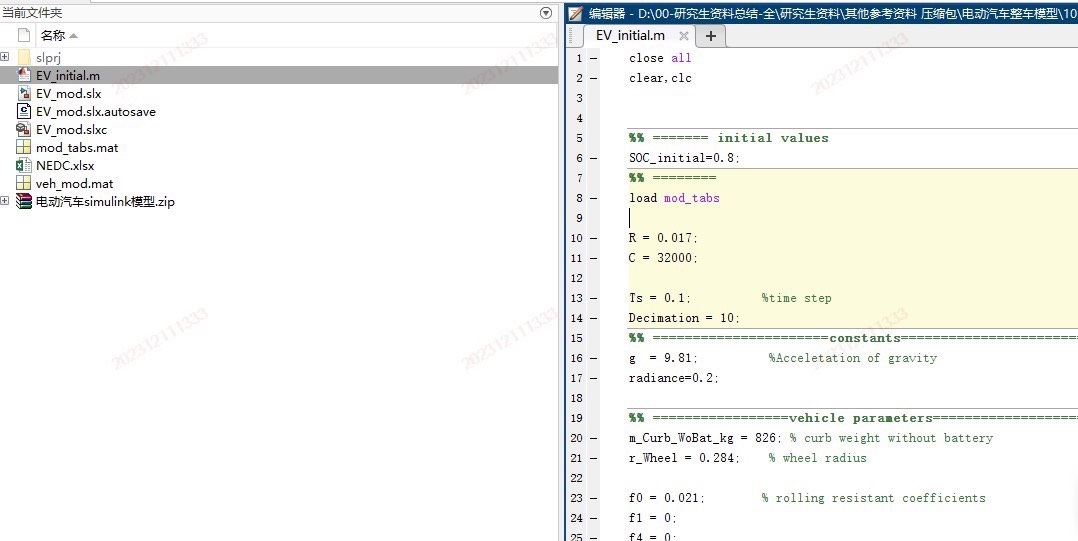Click the 'Ts = 0.1' assignment
Viewport: 1078px width, 541px height.
tap(659, 298)
